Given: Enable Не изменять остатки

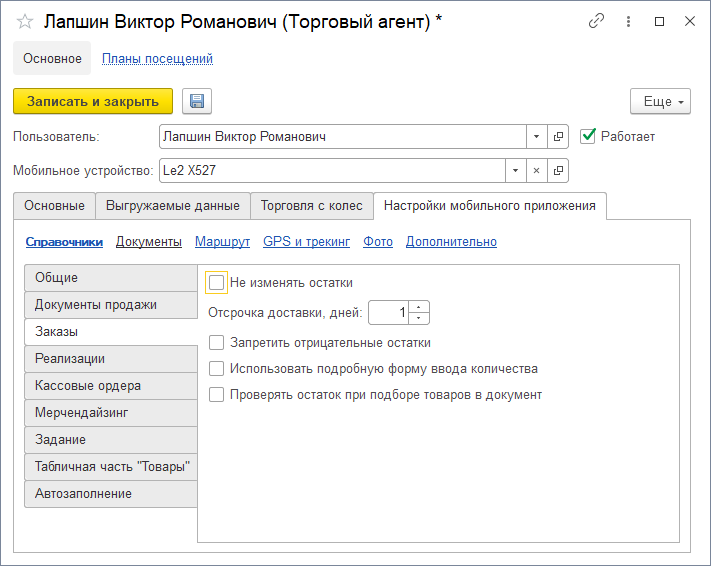Looking at the screenshot, I should click(x=216, y=283).
